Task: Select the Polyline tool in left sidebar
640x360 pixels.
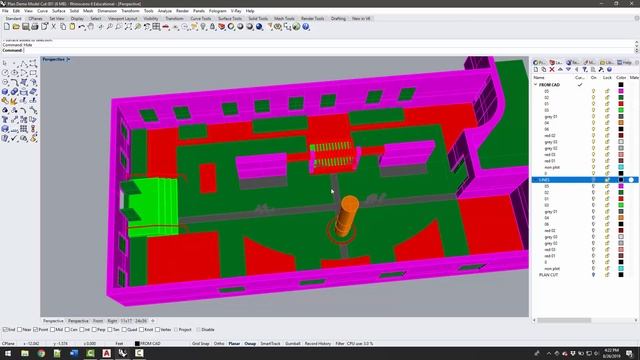Action: click(x=24, y=63)
